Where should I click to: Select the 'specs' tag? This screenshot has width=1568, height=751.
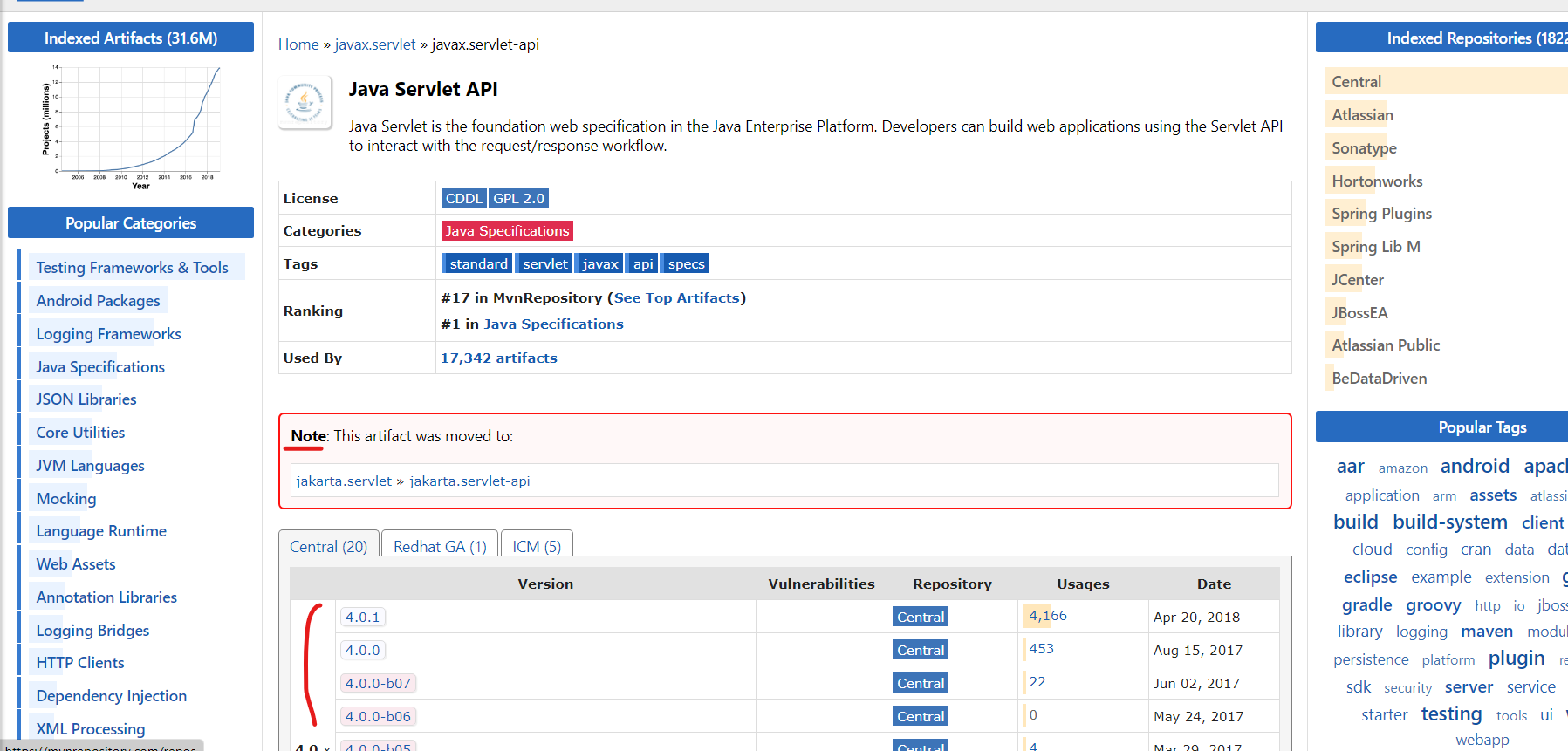686,263
